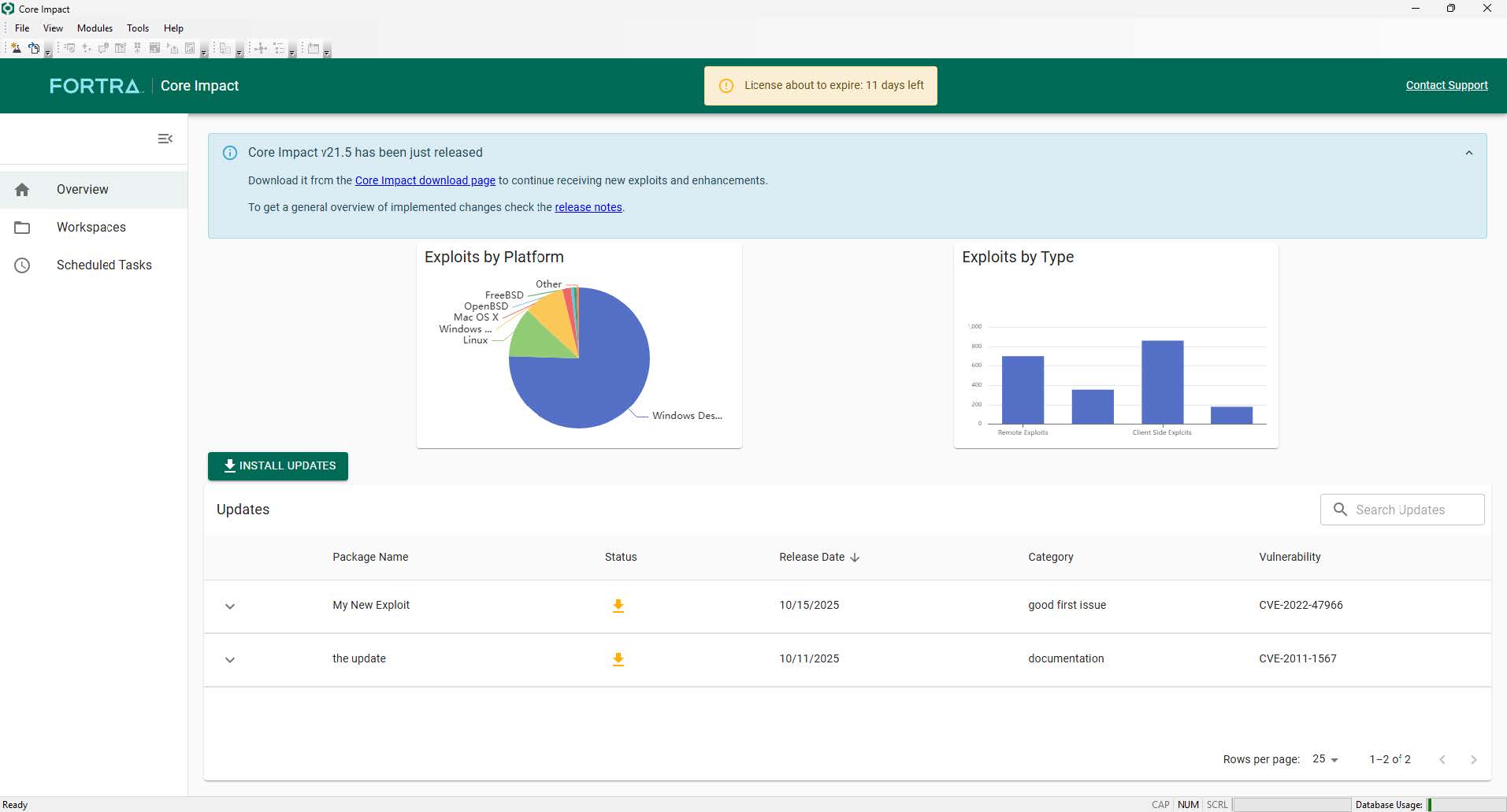Click the Database Usage indicator bar
The width and height of the screenshot is (1507, 812).
point(1465,805)
